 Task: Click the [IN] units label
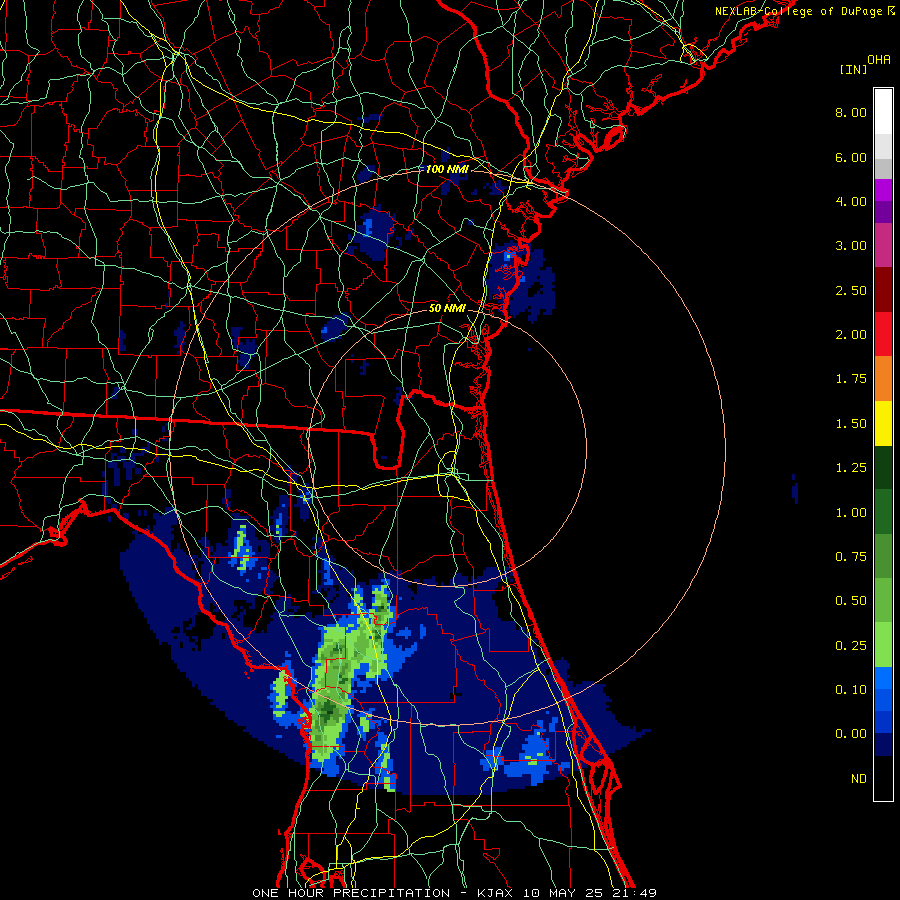pos(853,69)
